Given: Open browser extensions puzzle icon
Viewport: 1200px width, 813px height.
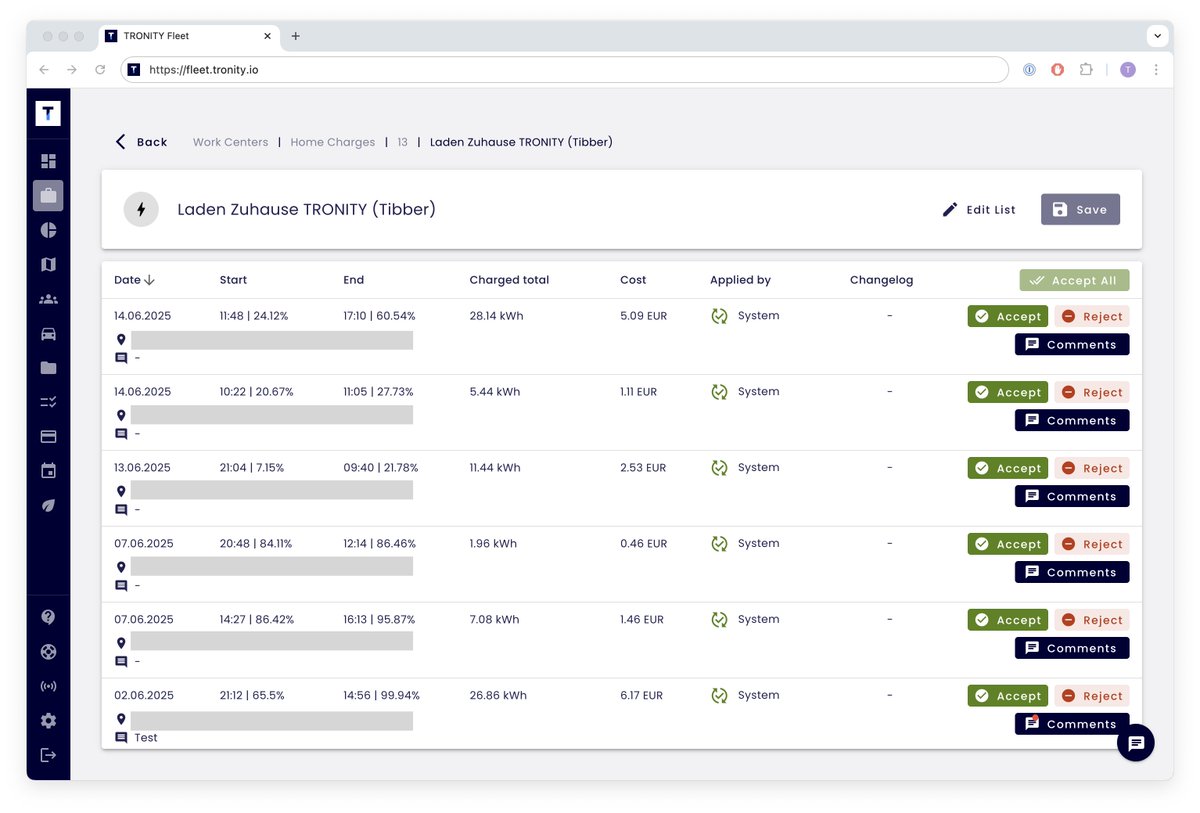Looking at the screenshot, I should [x=1086, y=70].
